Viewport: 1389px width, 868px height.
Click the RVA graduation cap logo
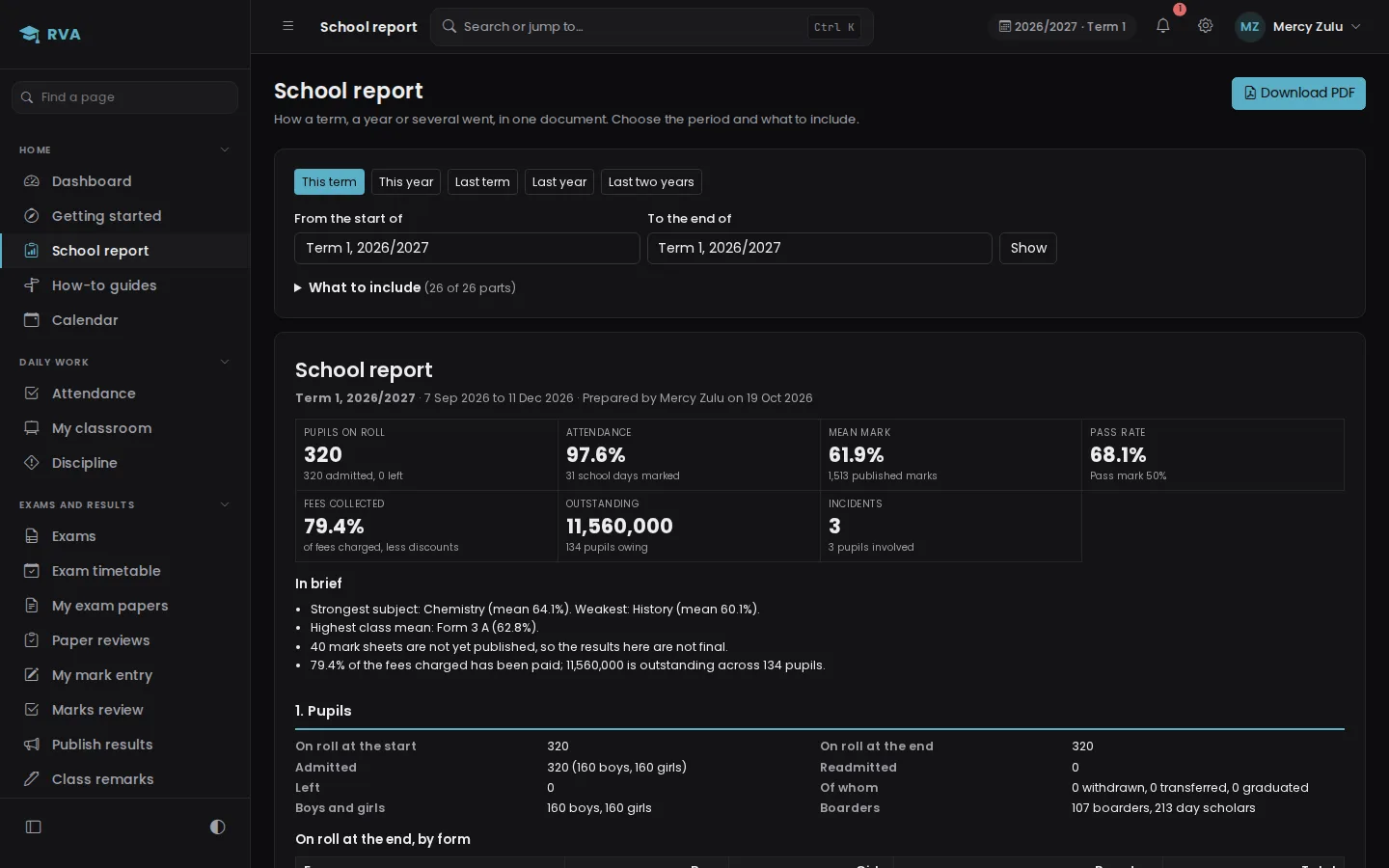(29, 35)
